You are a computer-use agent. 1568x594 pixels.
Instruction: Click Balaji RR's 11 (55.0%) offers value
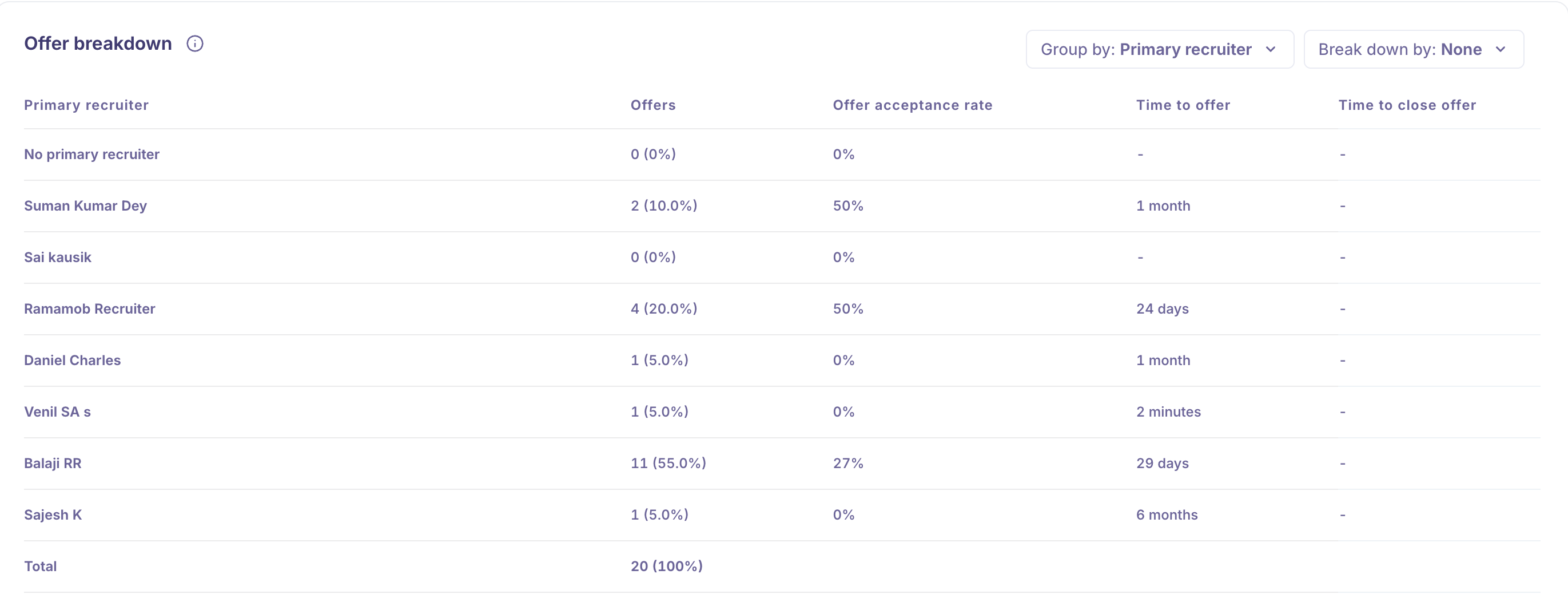(668, 464)
